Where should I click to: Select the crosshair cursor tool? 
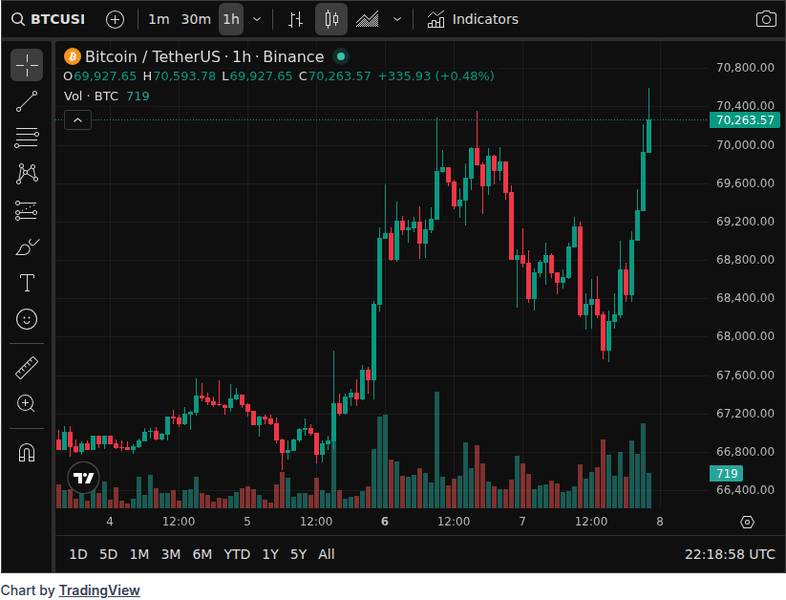pos(27,65)
